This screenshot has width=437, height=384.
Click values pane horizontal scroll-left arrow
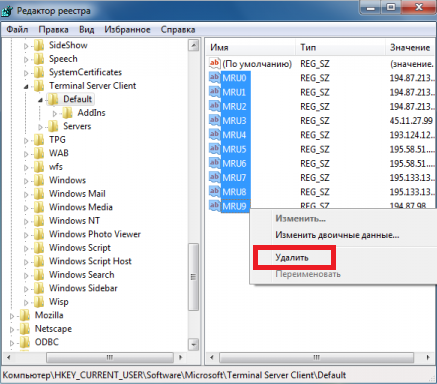[211, 357]
